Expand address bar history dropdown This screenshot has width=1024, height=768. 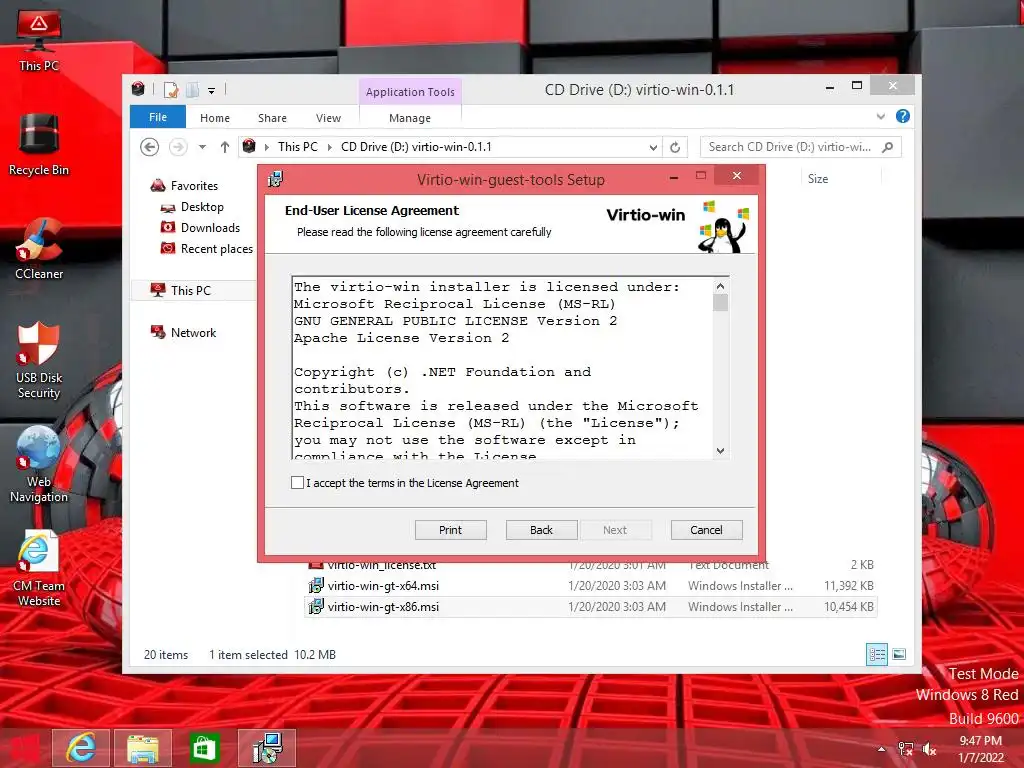coord(652,148)
